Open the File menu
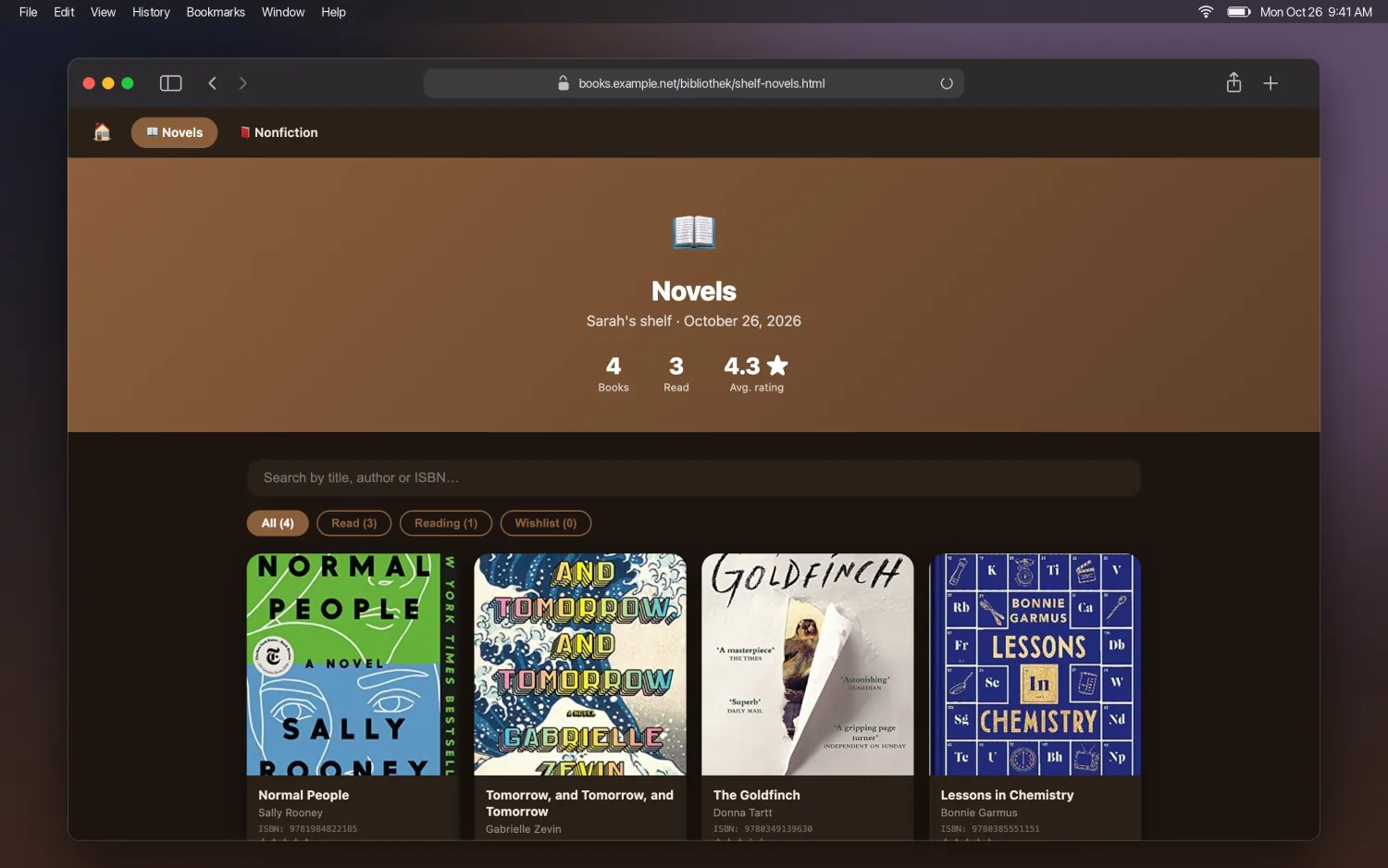Image resolution: width=1388 pixels, height=868 pixels. click(x=29, y=12)
